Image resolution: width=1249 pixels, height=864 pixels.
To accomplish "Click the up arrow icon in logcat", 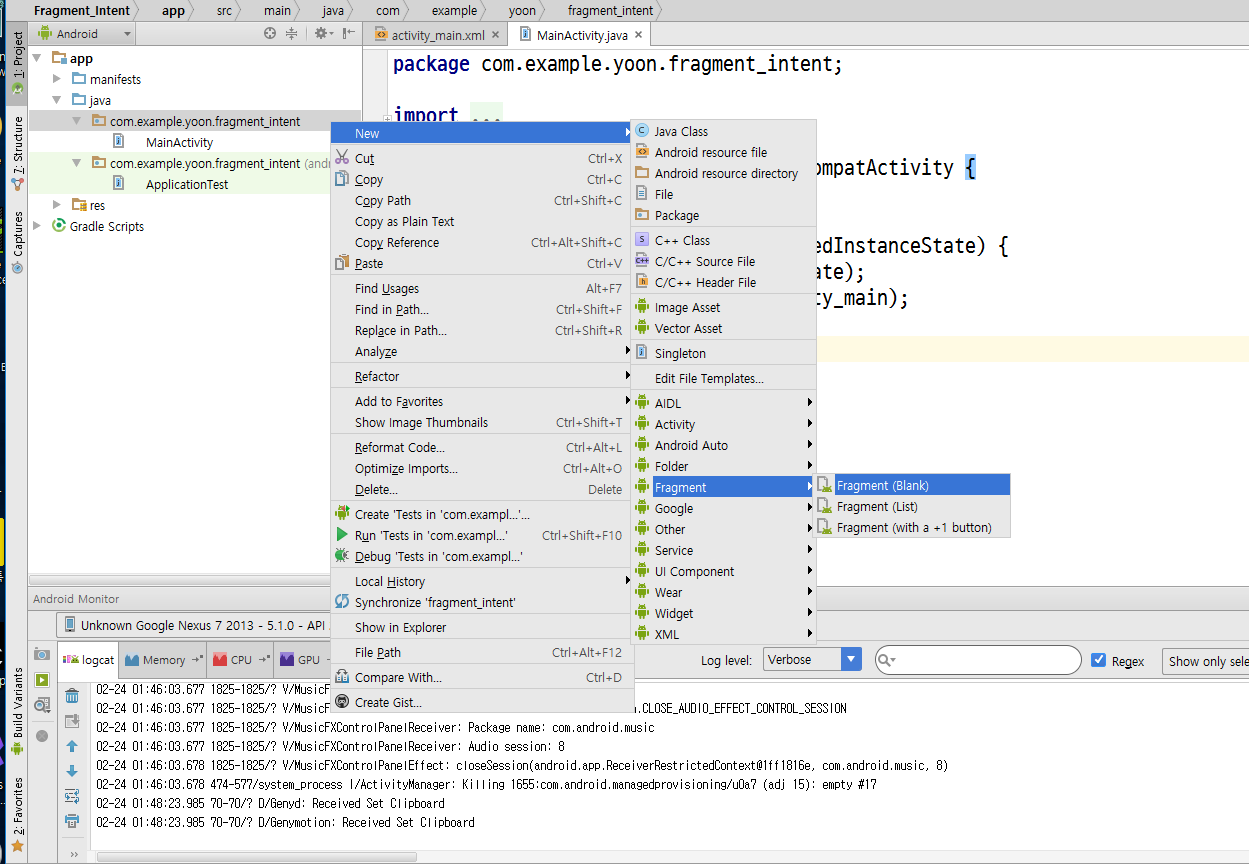I will (72, 746).
